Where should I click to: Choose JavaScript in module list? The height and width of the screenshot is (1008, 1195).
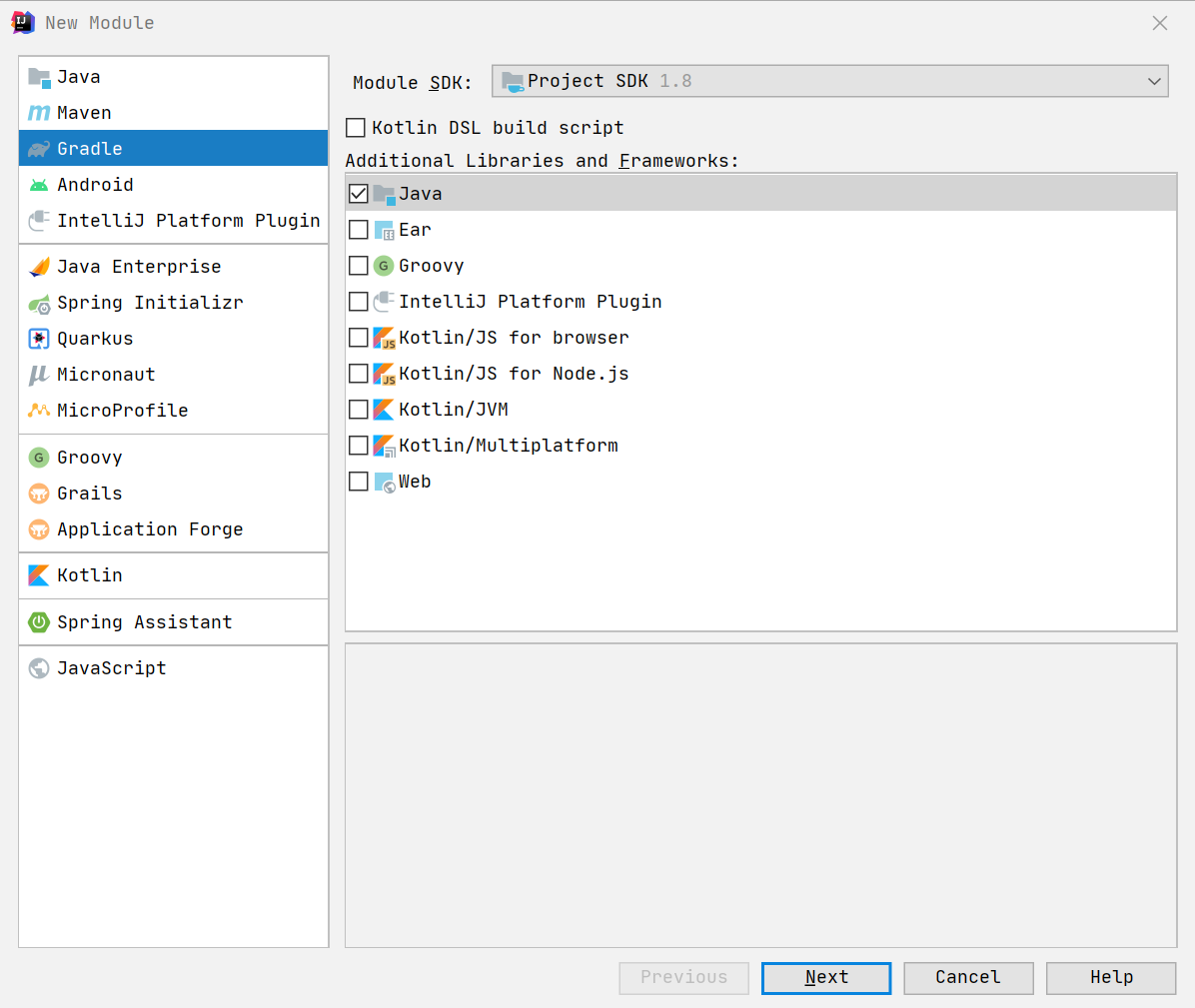coord(111,668)
